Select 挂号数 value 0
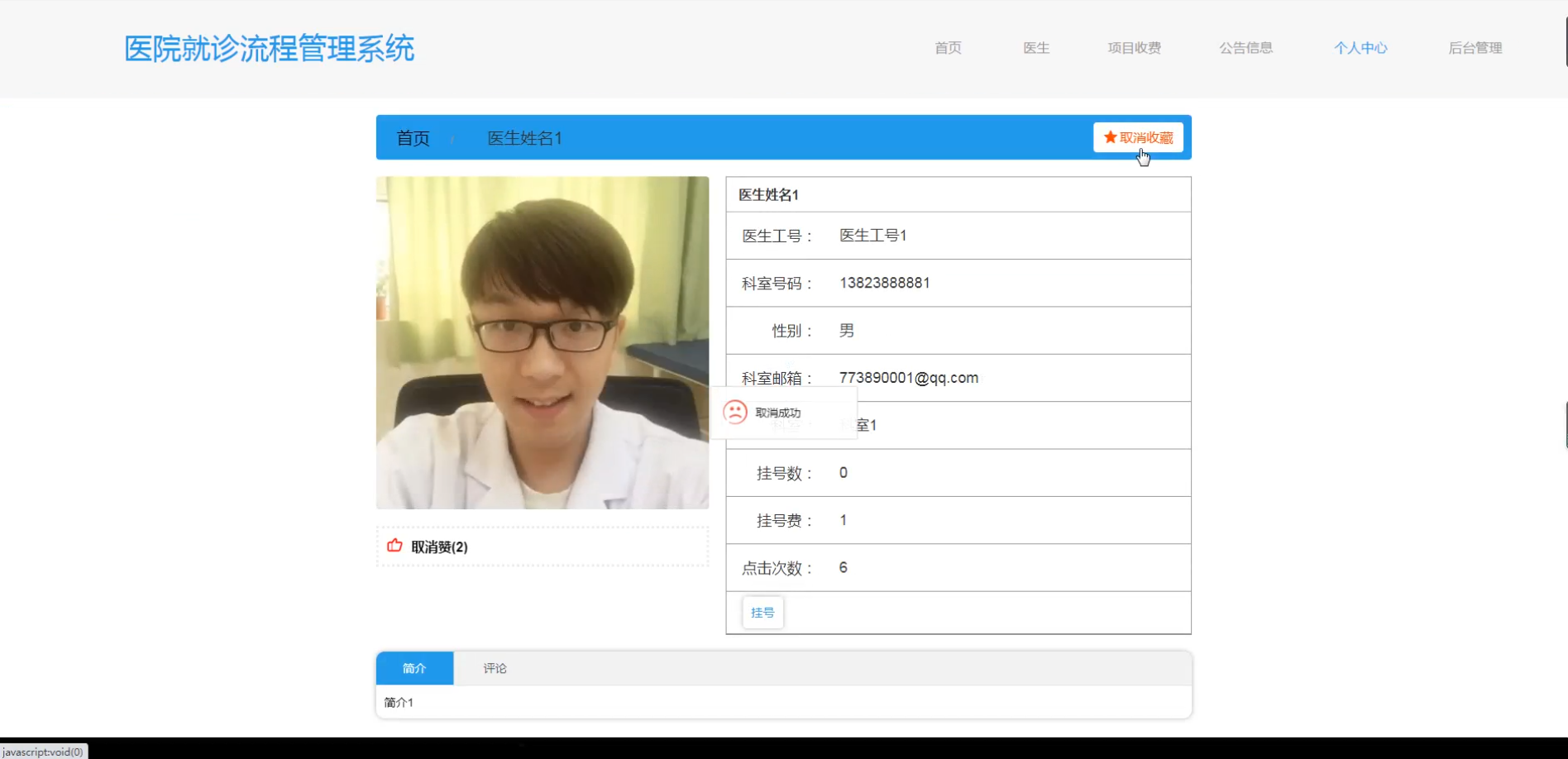1568x759 pixels. pyautogui.click(x=843, y=473)
